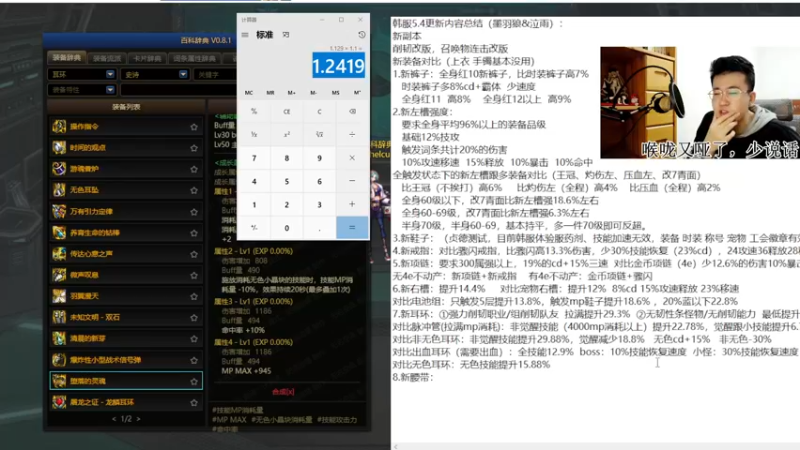
Task: Favorite 爆炸性小型战术信号弹 with its star
Action: pos(194,360)
